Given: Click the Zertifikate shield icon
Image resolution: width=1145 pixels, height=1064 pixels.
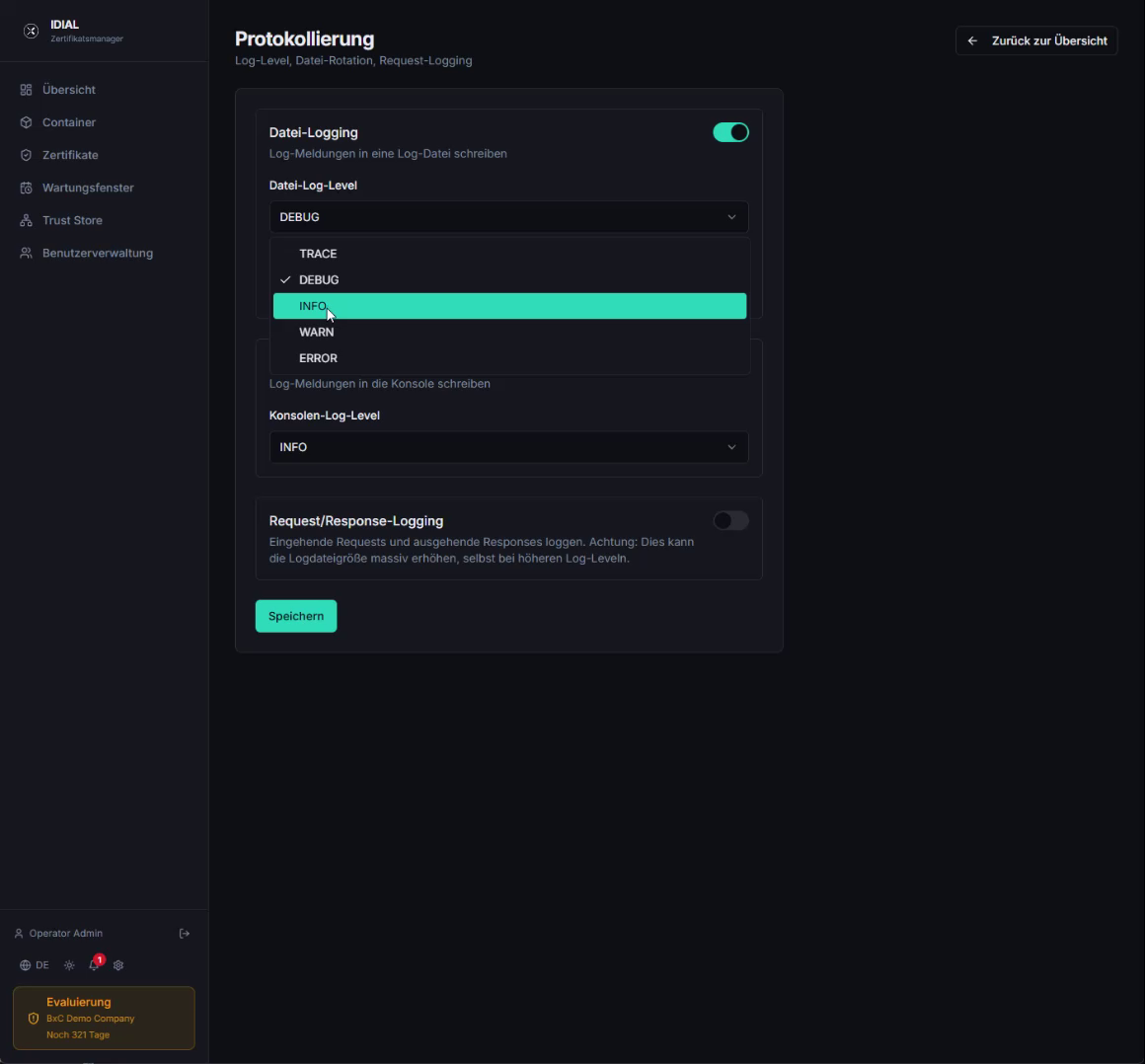Looking at the screenshot, I should (x=27, y=155).
